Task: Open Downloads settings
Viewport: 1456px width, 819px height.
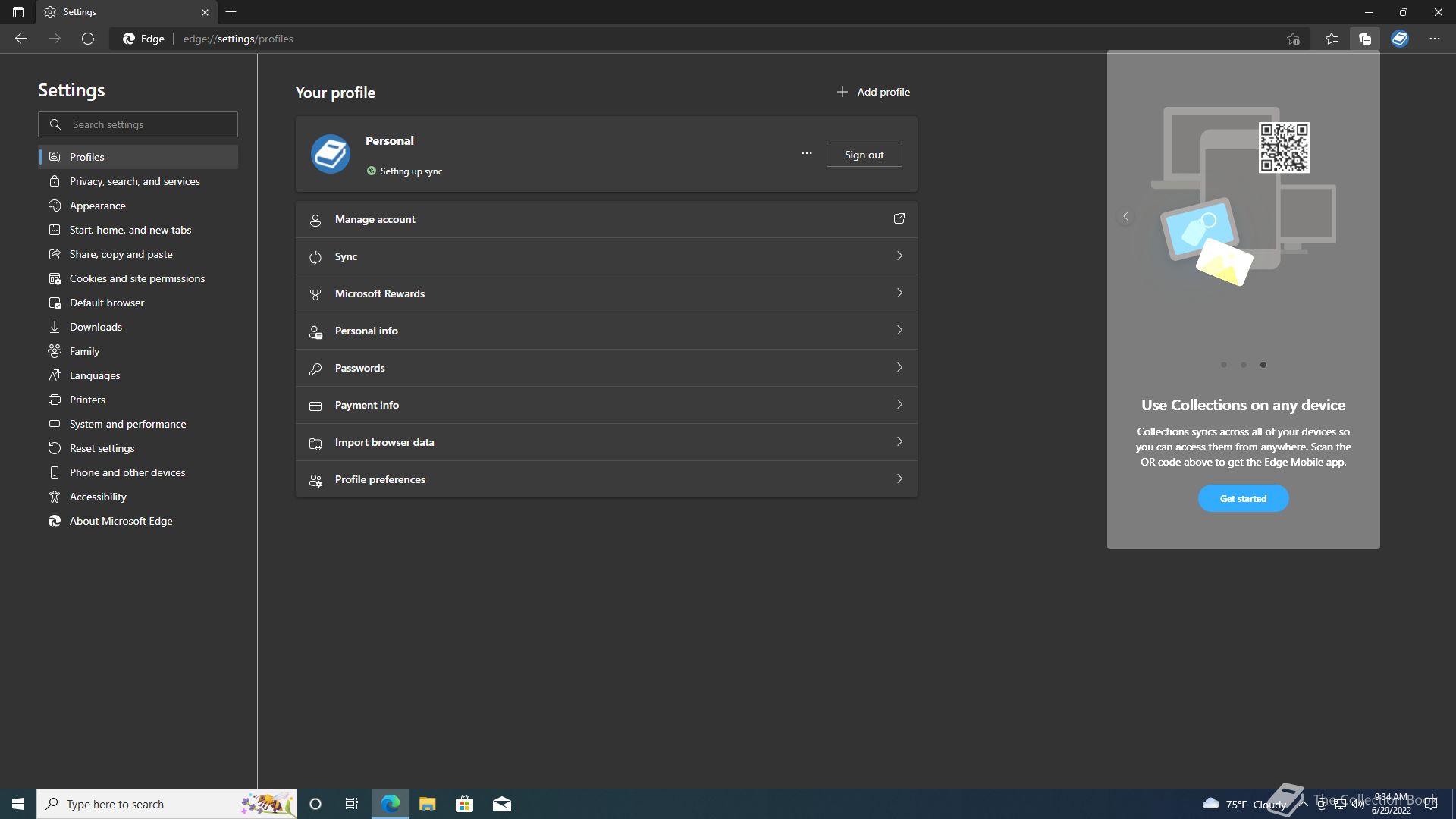Action: click(138, 327)
